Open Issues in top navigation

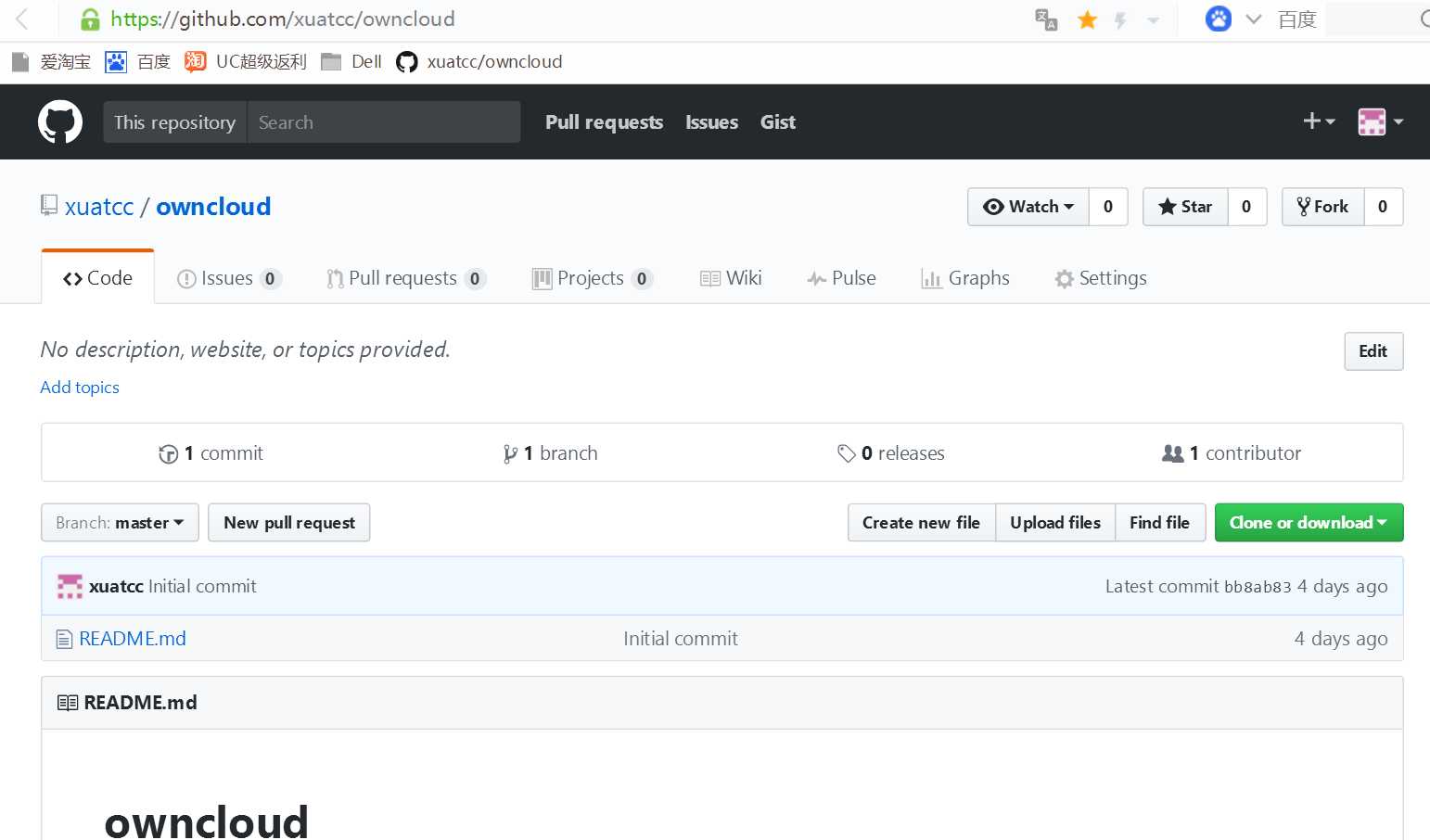(711, 122)
